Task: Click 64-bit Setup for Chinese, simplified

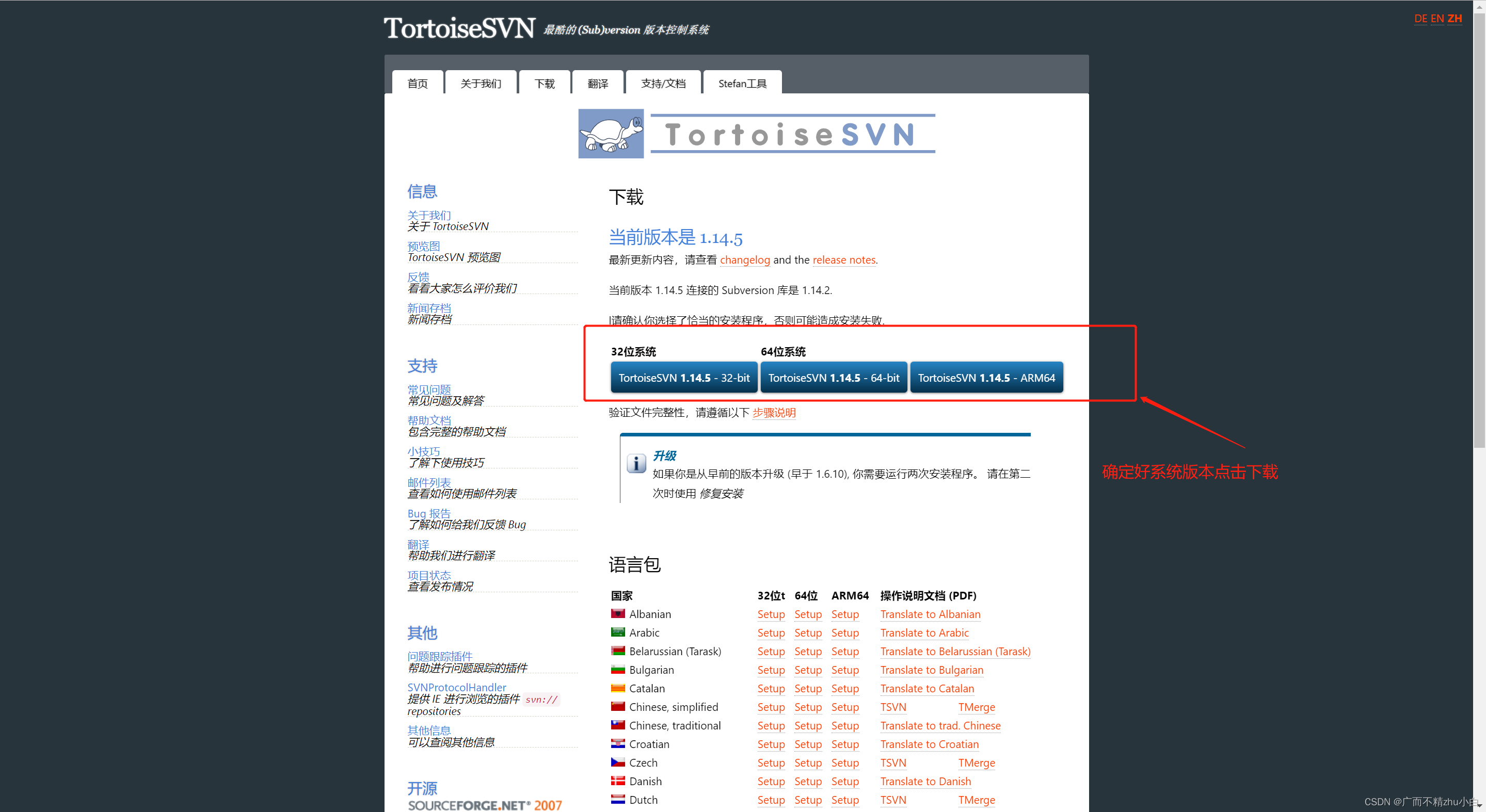Action: [x=808, y=707]
